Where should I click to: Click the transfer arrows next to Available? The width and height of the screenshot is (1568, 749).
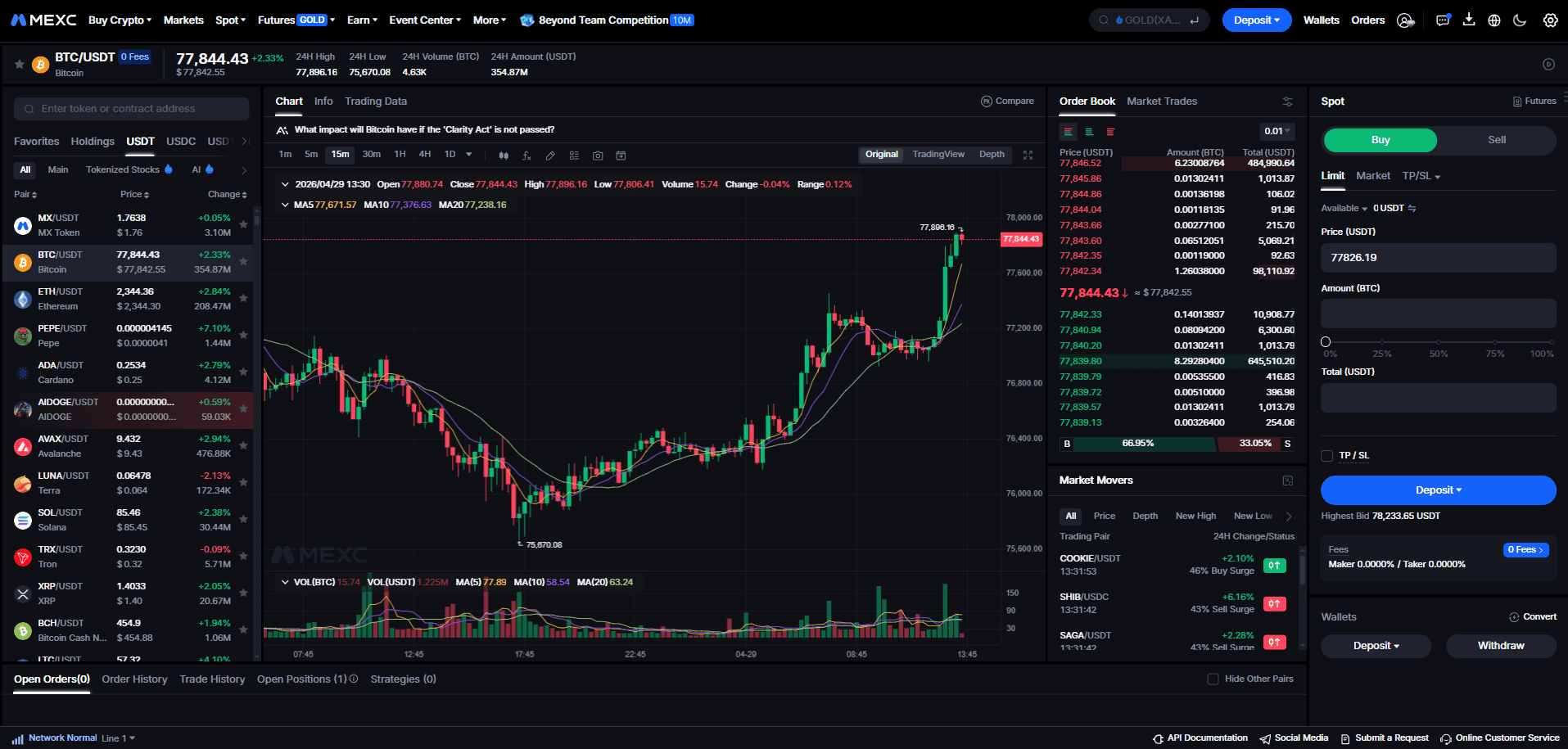[1412, 209]
